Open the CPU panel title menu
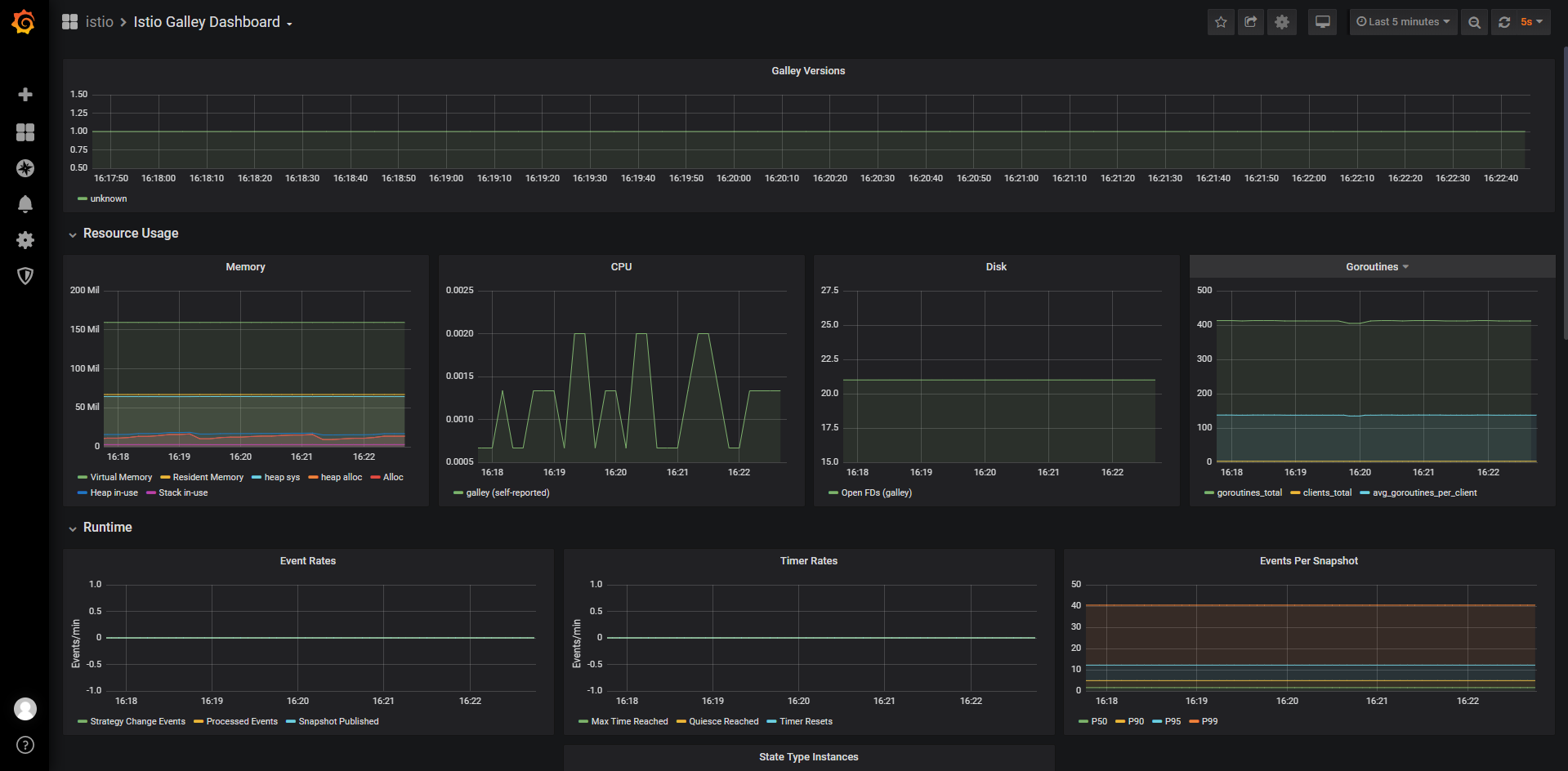 tap(621, 267)
